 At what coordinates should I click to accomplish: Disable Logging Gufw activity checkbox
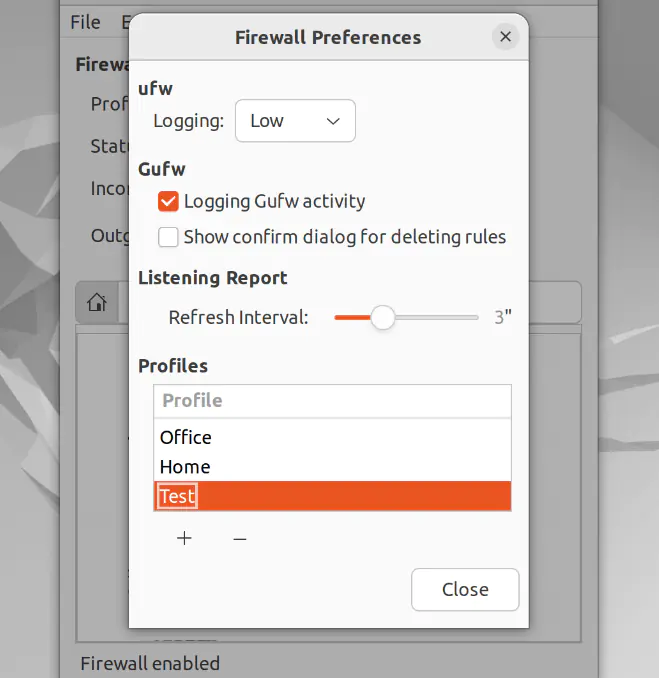pyautogui.click(x=168, y=201)
